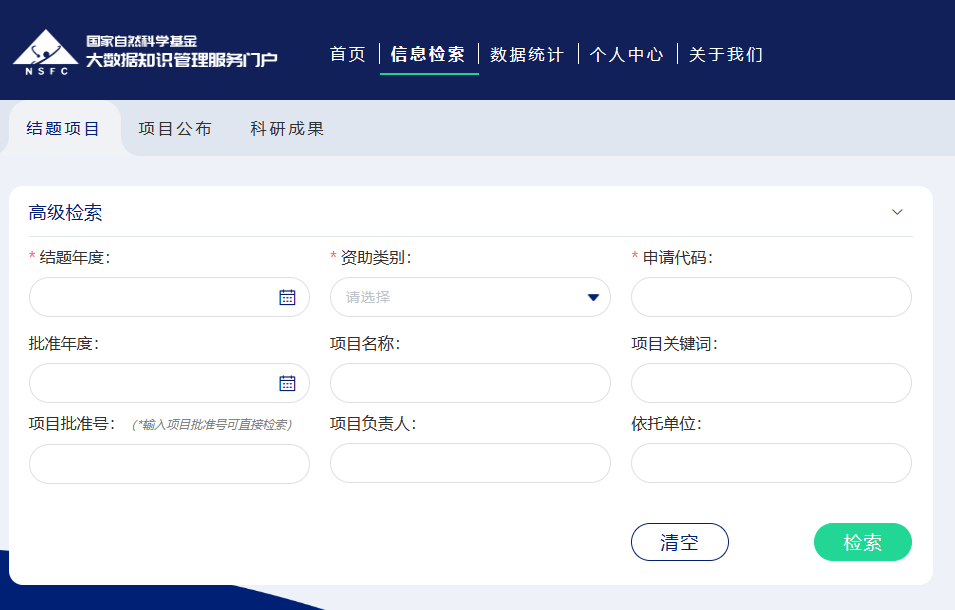Screen dimensions: 955x610
Task: Open 关于我们 in the top navigation
Action: (726, 54)
